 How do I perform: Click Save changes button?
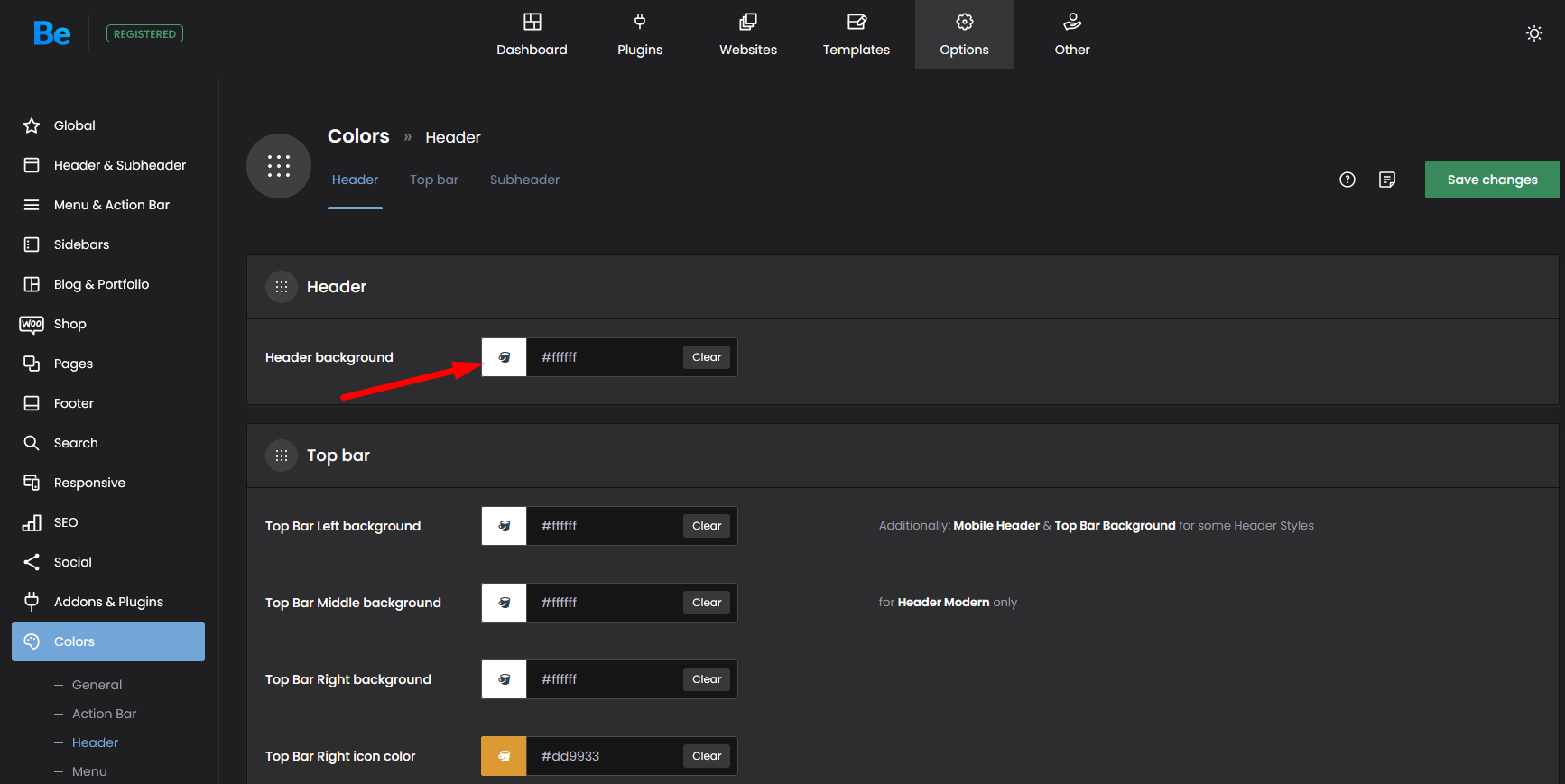pyautogui.click(x=1492, y=180)
